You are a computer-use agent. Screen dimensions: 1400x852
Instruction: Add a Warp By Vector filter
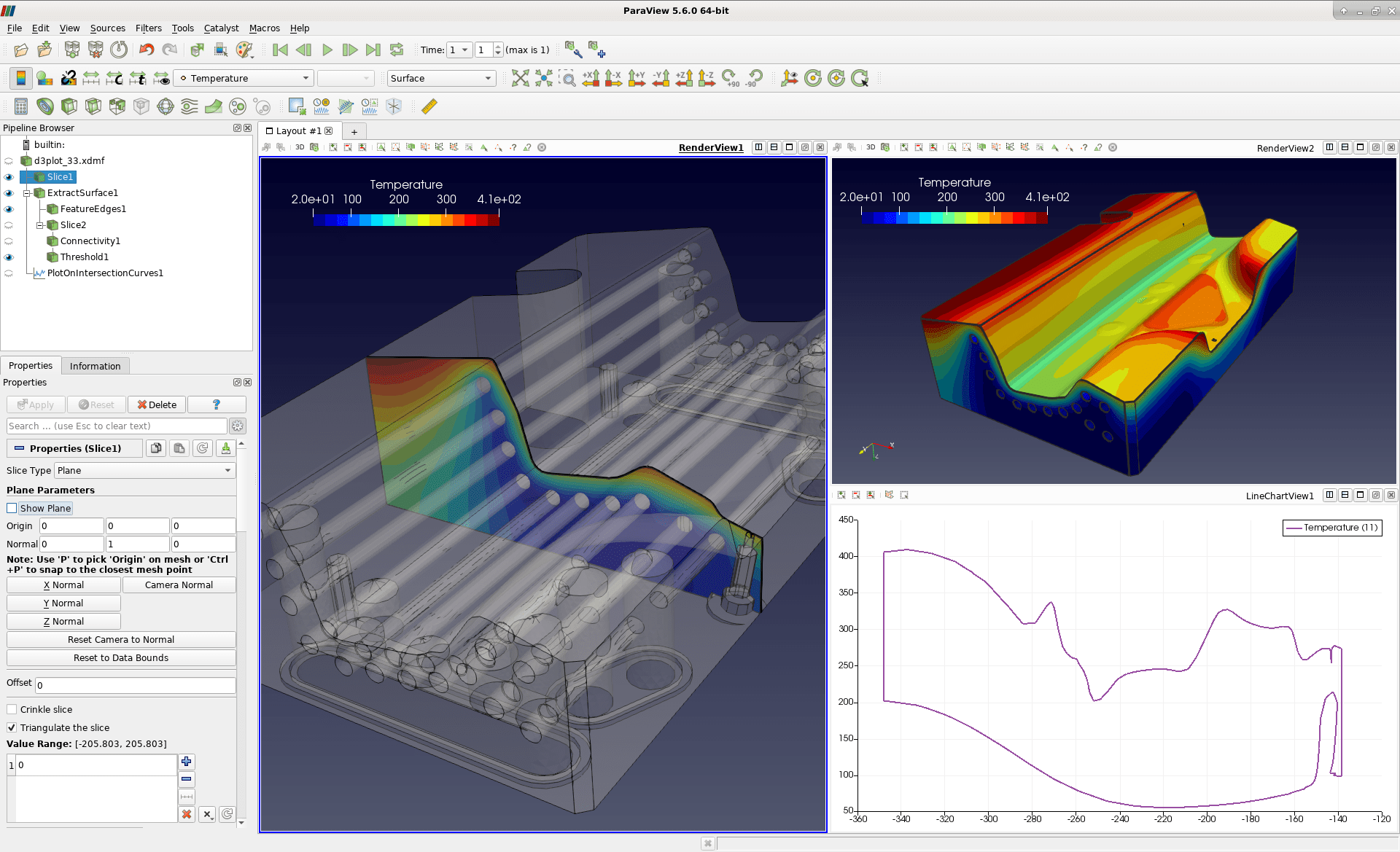click(x=214, y=106)
